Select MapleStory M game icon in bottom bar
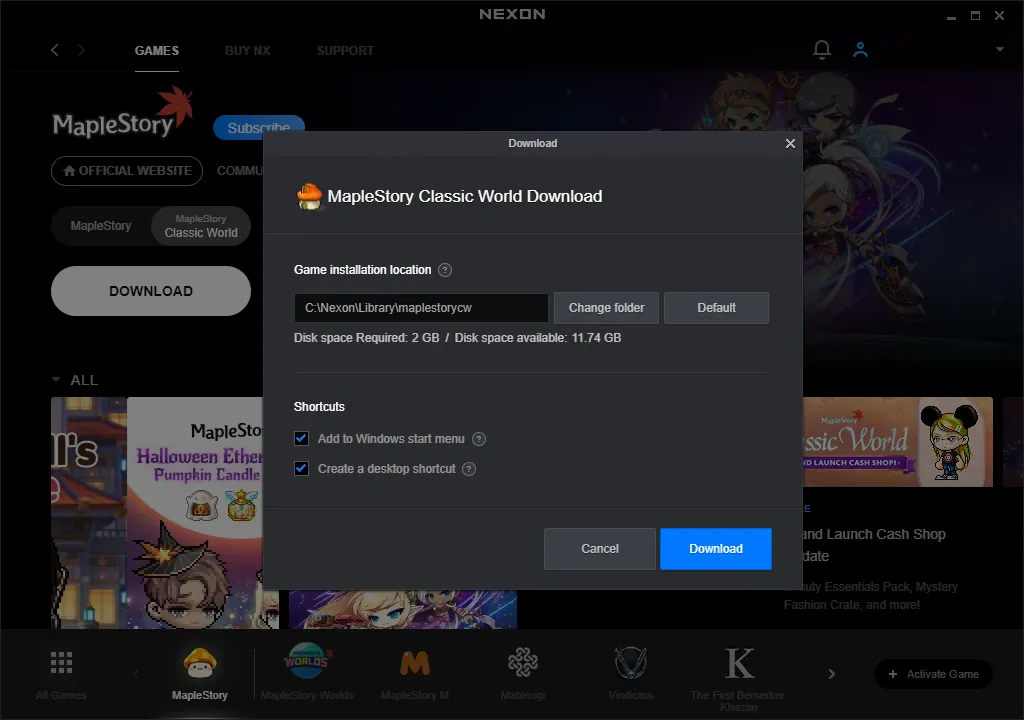Viewport: 1024px width, 720px height. [415, 663]
